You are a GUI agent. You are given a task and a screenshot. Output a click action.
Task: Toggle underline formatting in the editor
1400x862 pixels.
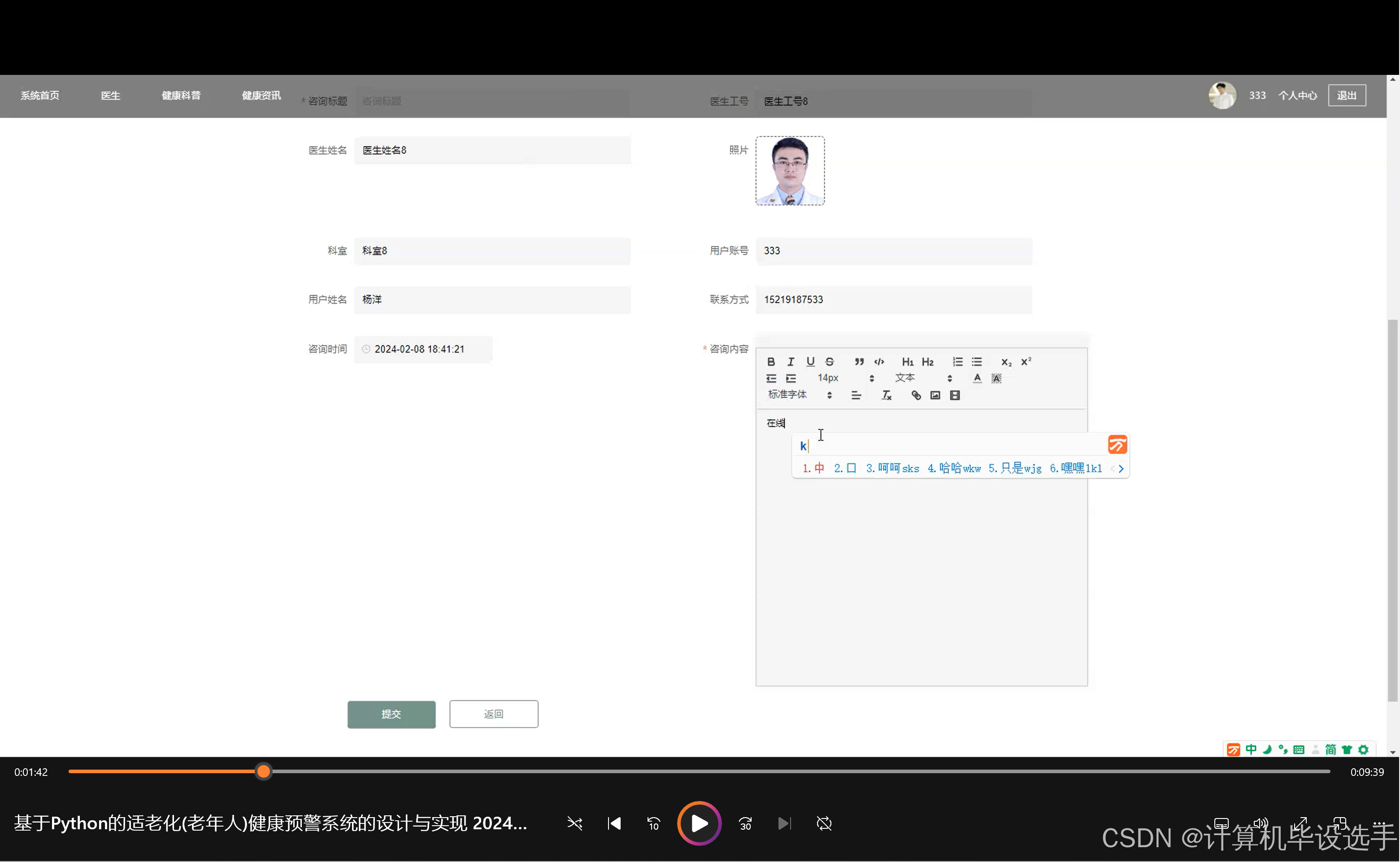pos(810,361)
